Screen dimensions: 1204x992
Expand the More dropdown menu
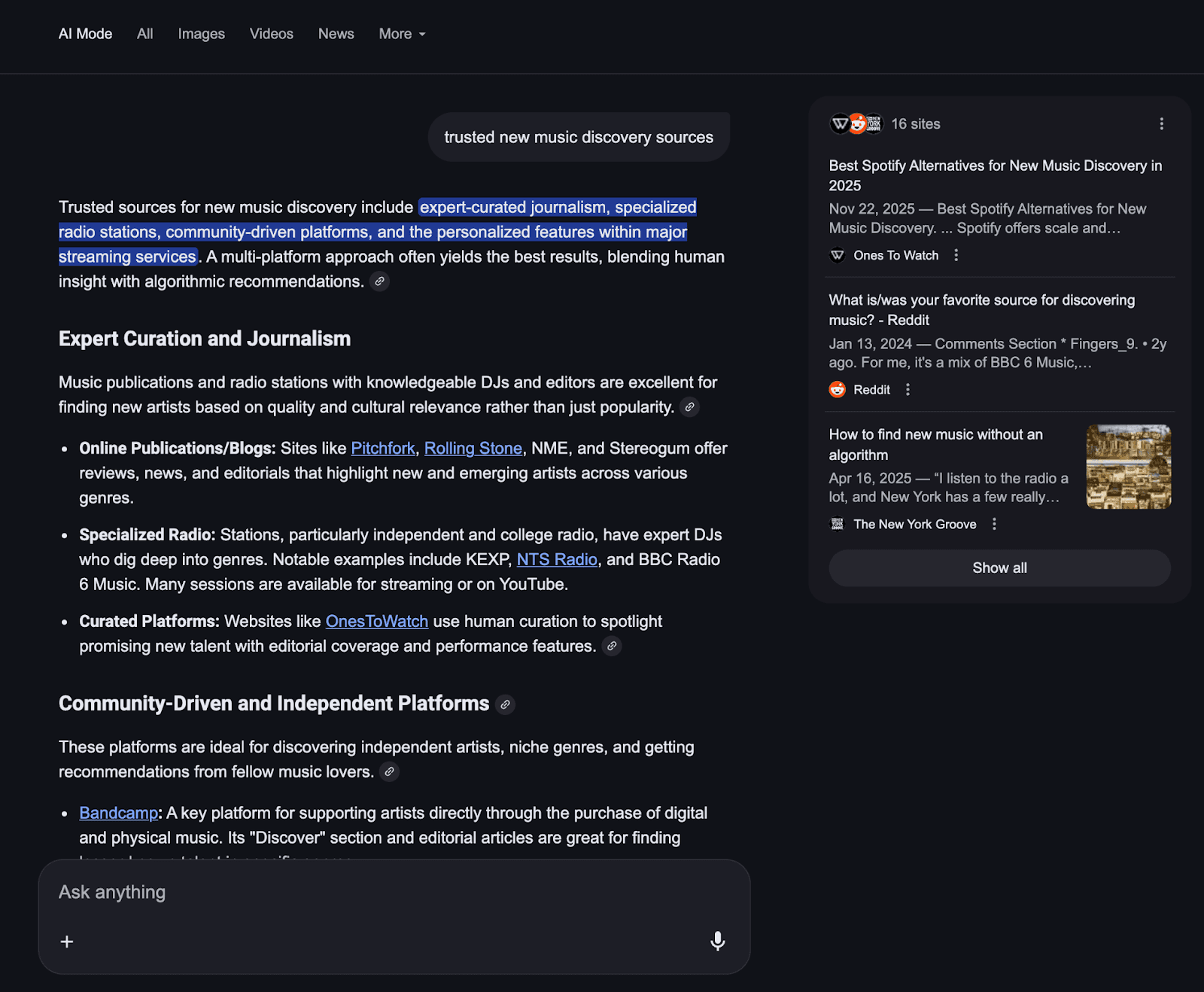(x=402, y=34)
